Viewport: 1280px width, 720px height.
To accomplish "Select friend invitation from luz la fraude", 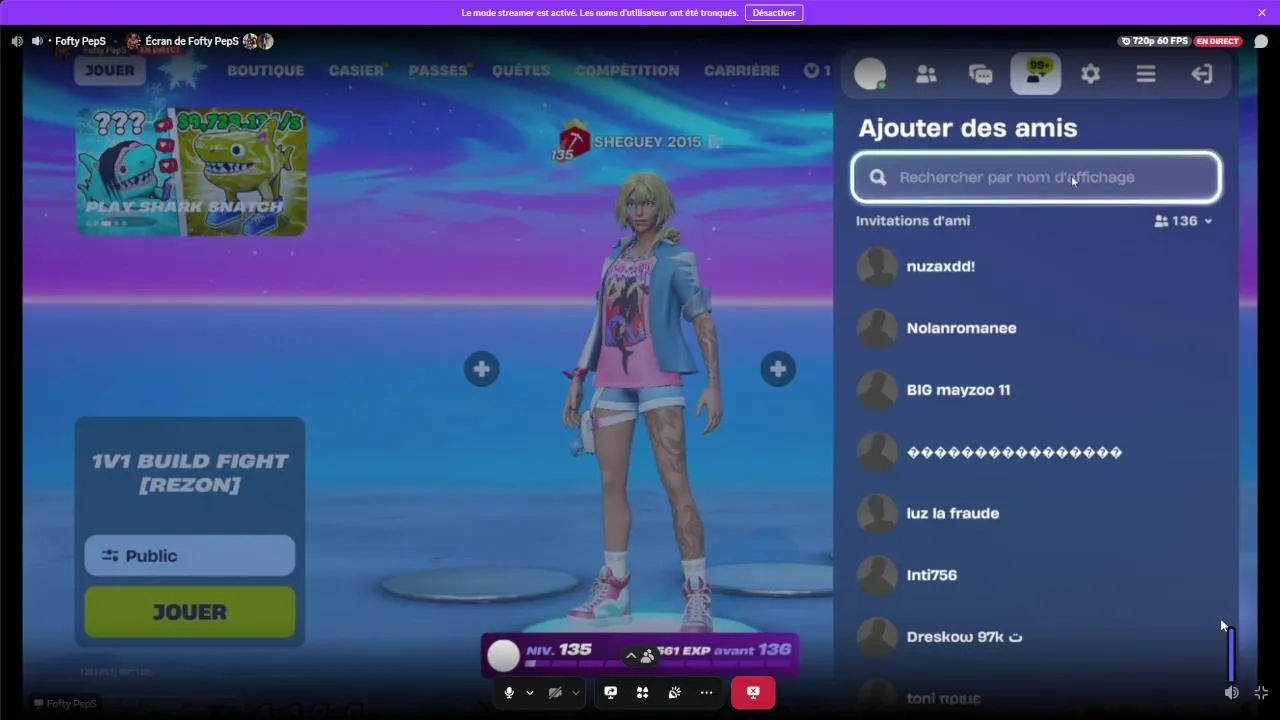I will pyautogui.click(x=1036, y=513).
